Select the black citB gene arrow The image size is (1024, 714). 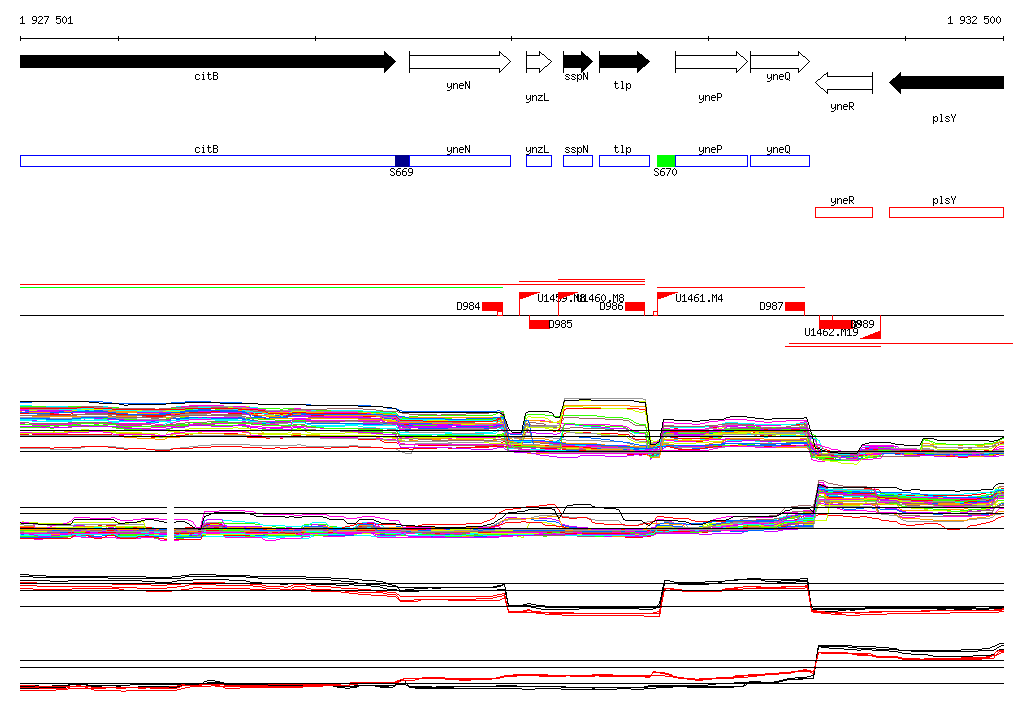point(208,61)
